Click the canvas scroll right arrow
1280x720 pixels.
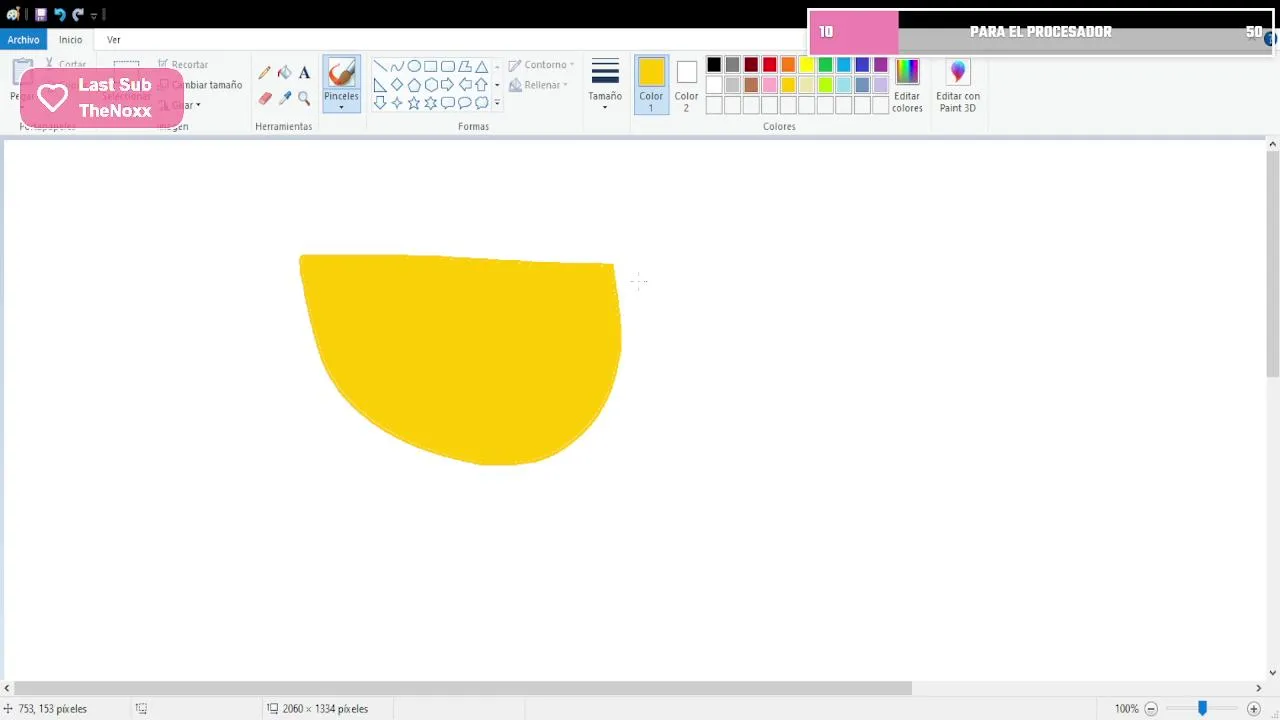[1258, 688]
